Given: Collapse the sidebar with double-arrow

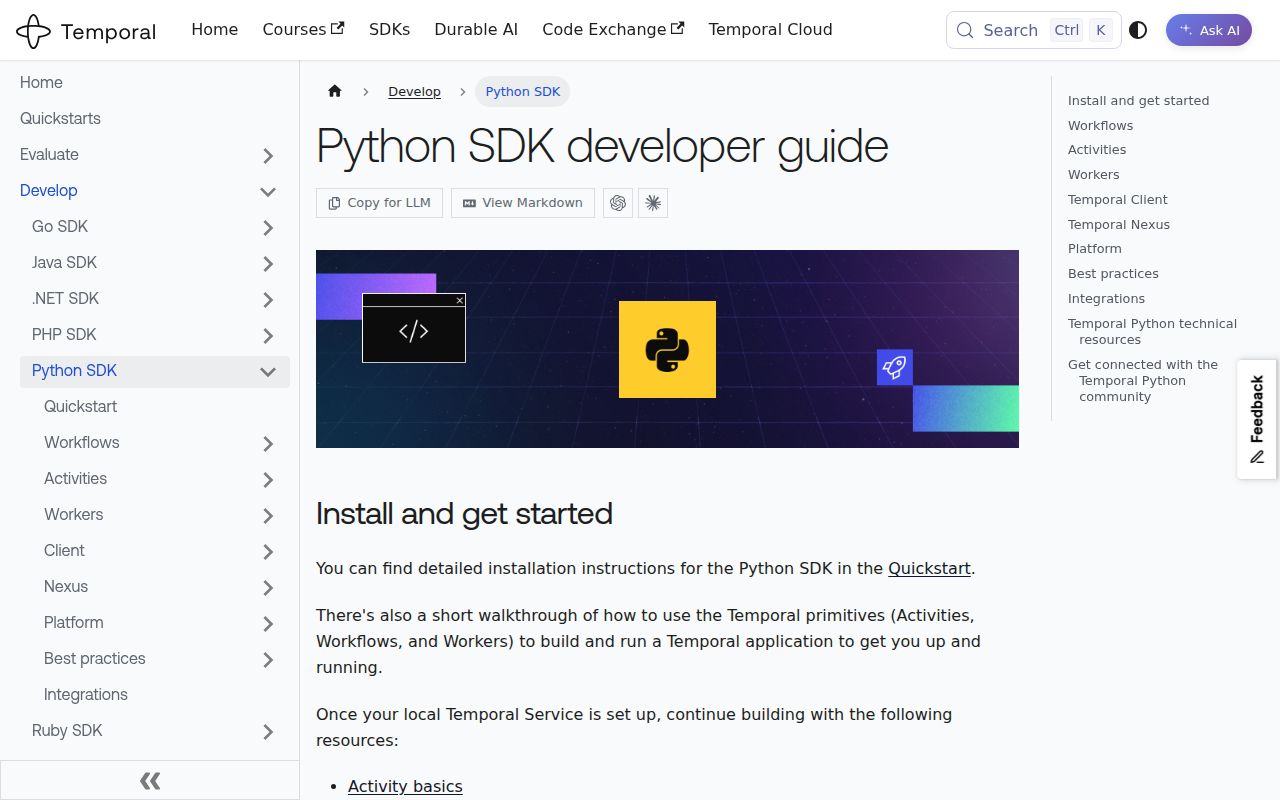Looking at the screenshot, I should pyautogui.click(x=150, y=780).
